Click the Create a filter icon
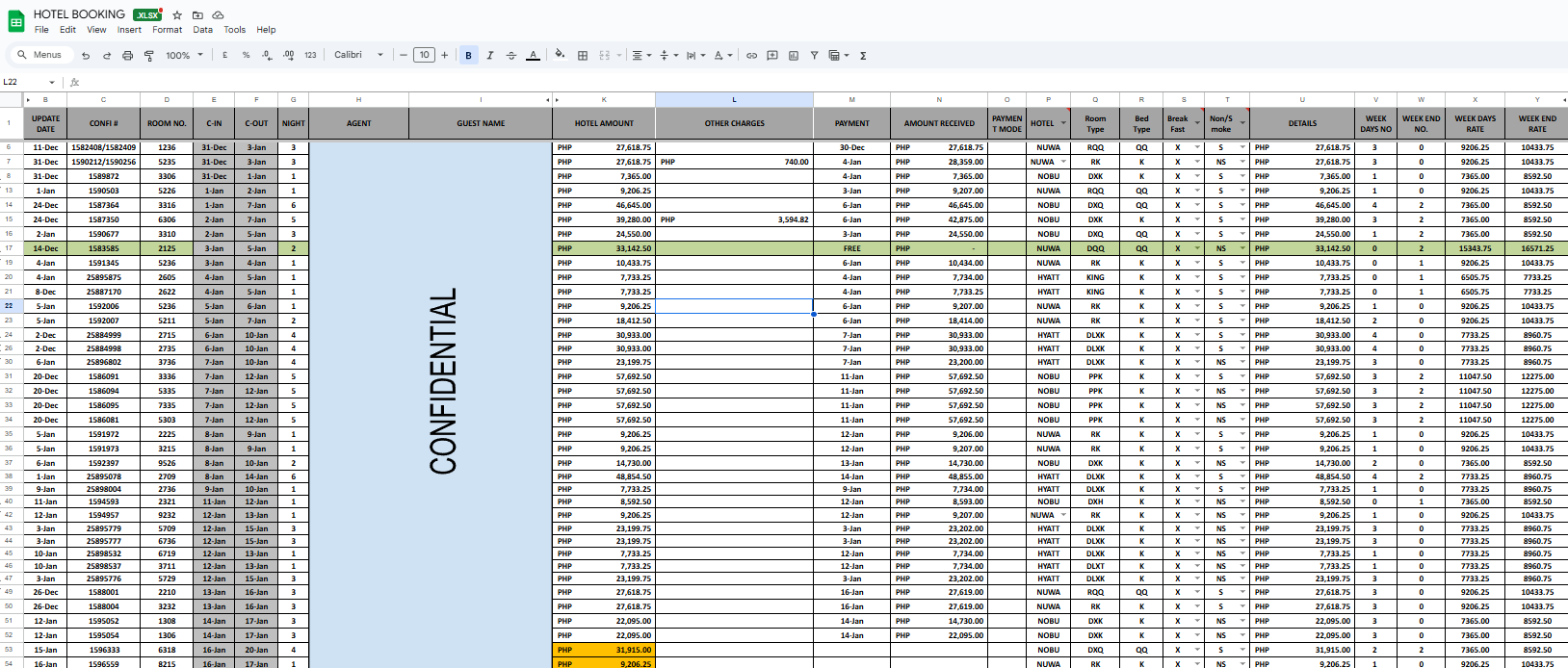Viewport: 1568px width, 668px height. point(814,56)
